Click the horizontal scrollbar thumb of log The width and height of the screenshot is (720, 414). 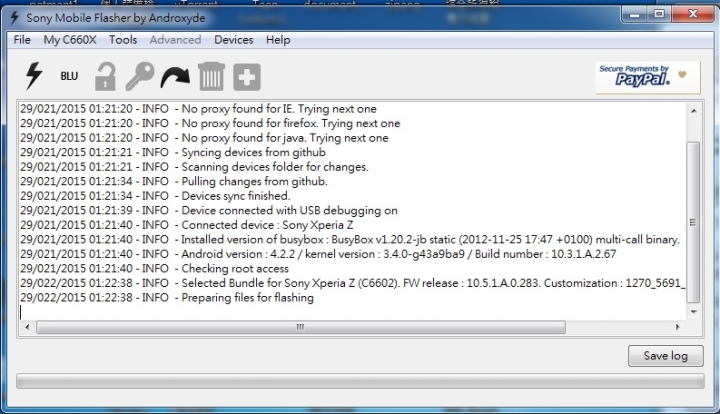coord(301,327)
